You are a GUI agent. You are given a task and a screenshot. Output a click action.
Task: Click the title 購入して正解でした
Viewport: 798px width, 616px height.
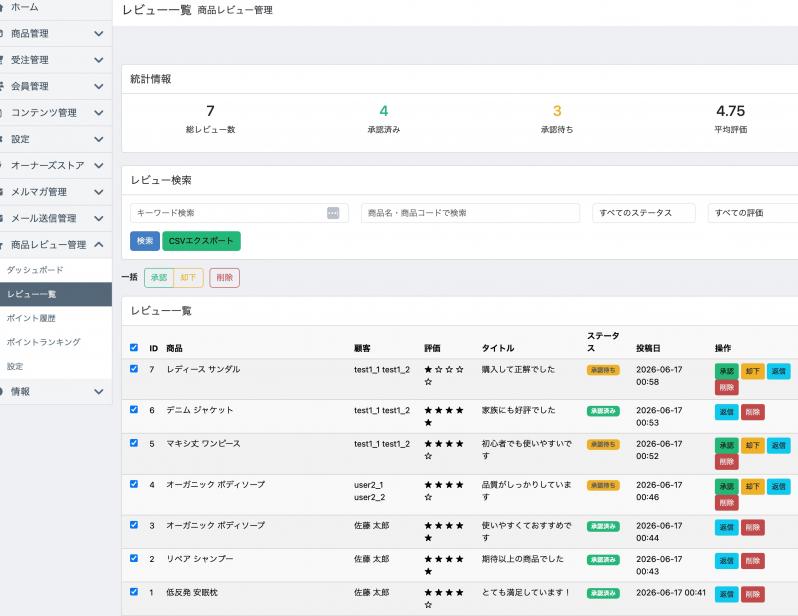click(518, 370)
